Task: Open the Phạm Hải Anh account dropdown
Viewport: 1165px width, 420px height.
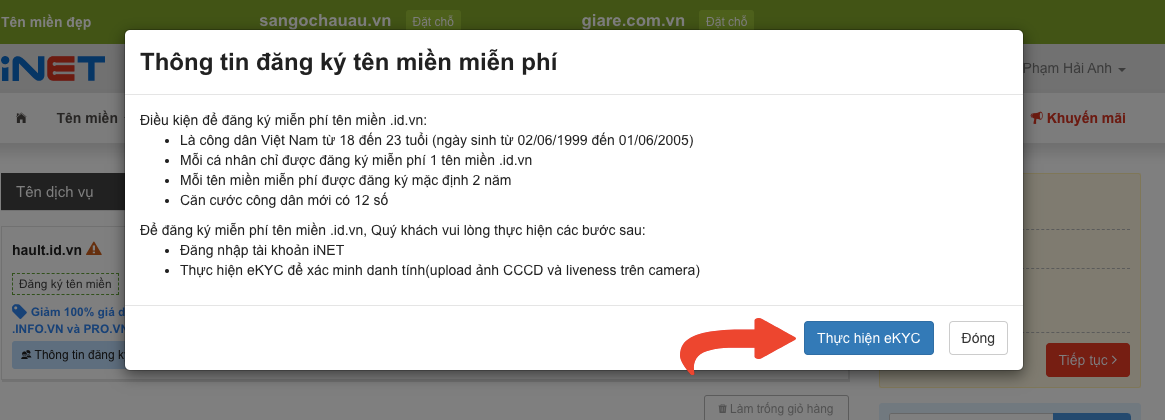Action: pyautogui.click(x=1075, y=69)
